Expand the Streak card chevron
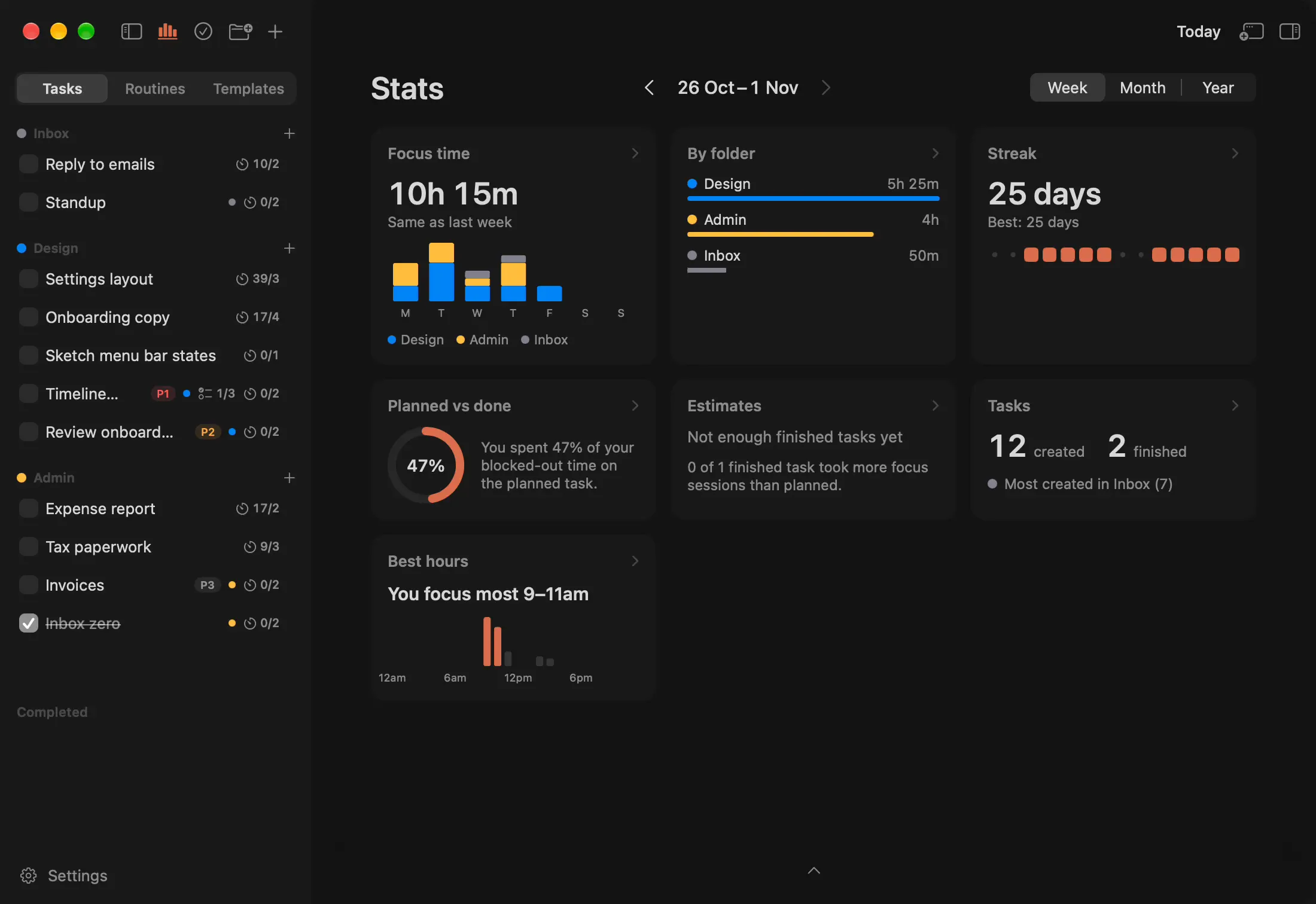This screenshot has width=1316, height=904. pos(1235,154)
